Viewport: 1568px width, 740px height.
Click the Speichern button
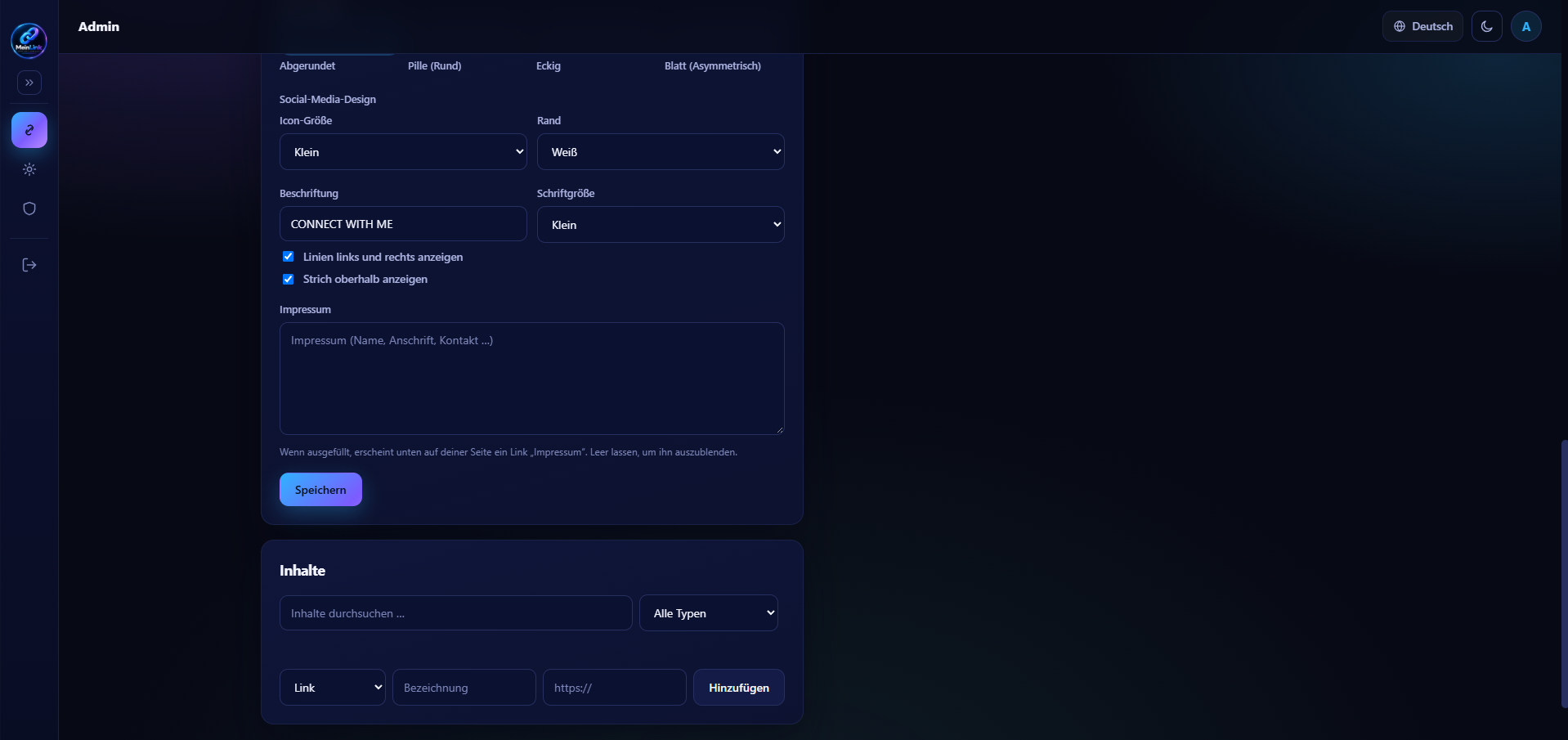click(x=320, y=490)
